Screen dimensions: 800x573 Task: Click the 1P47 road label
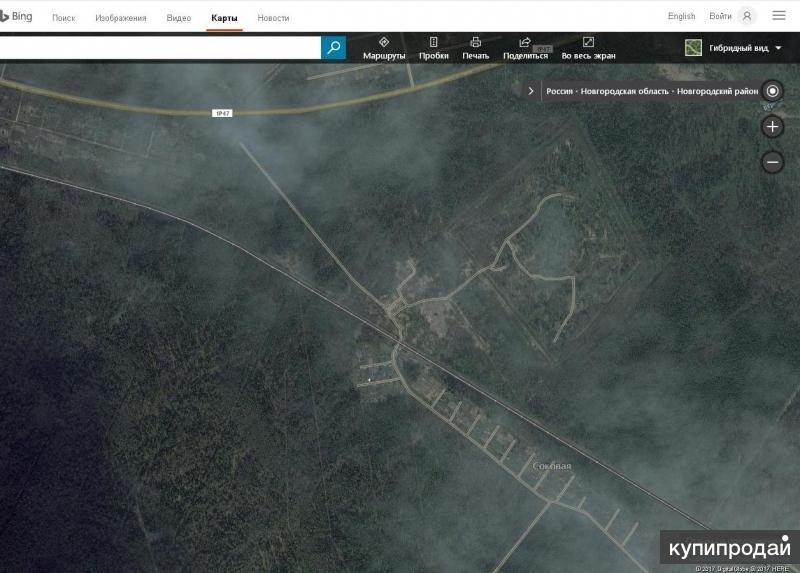pyautogui.click(x=222, y=113)
